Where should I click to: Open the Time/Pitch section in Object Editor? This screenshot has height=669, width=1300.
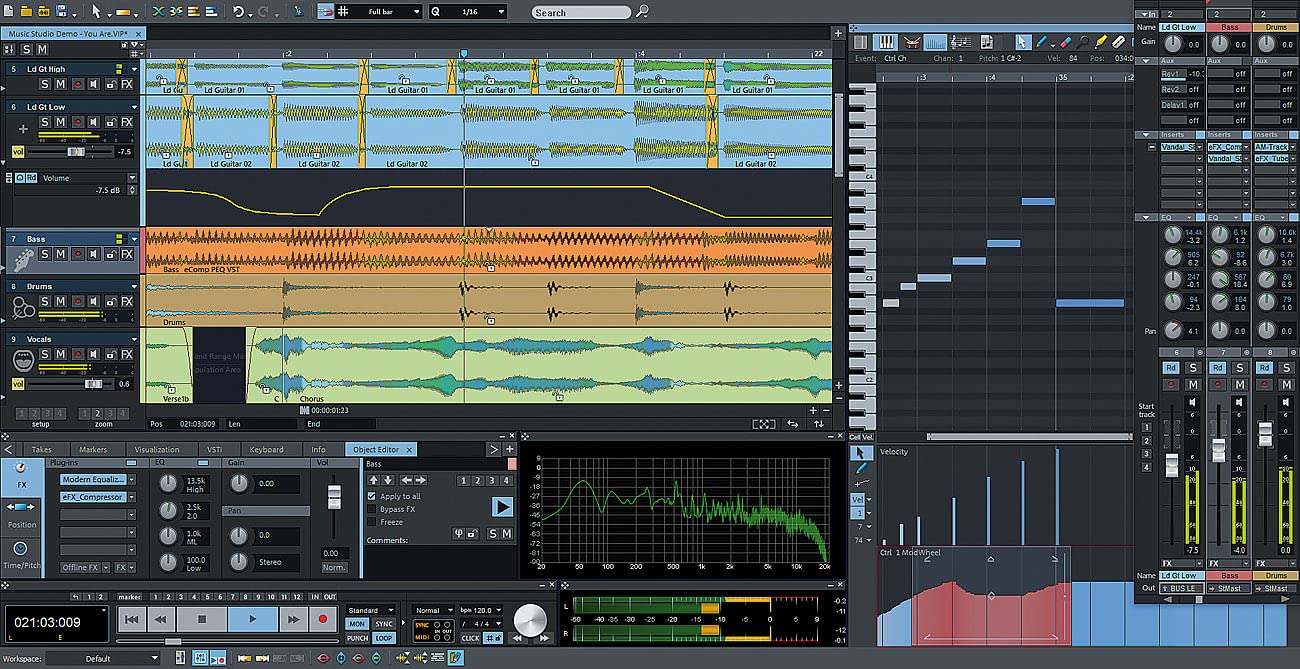22,555
